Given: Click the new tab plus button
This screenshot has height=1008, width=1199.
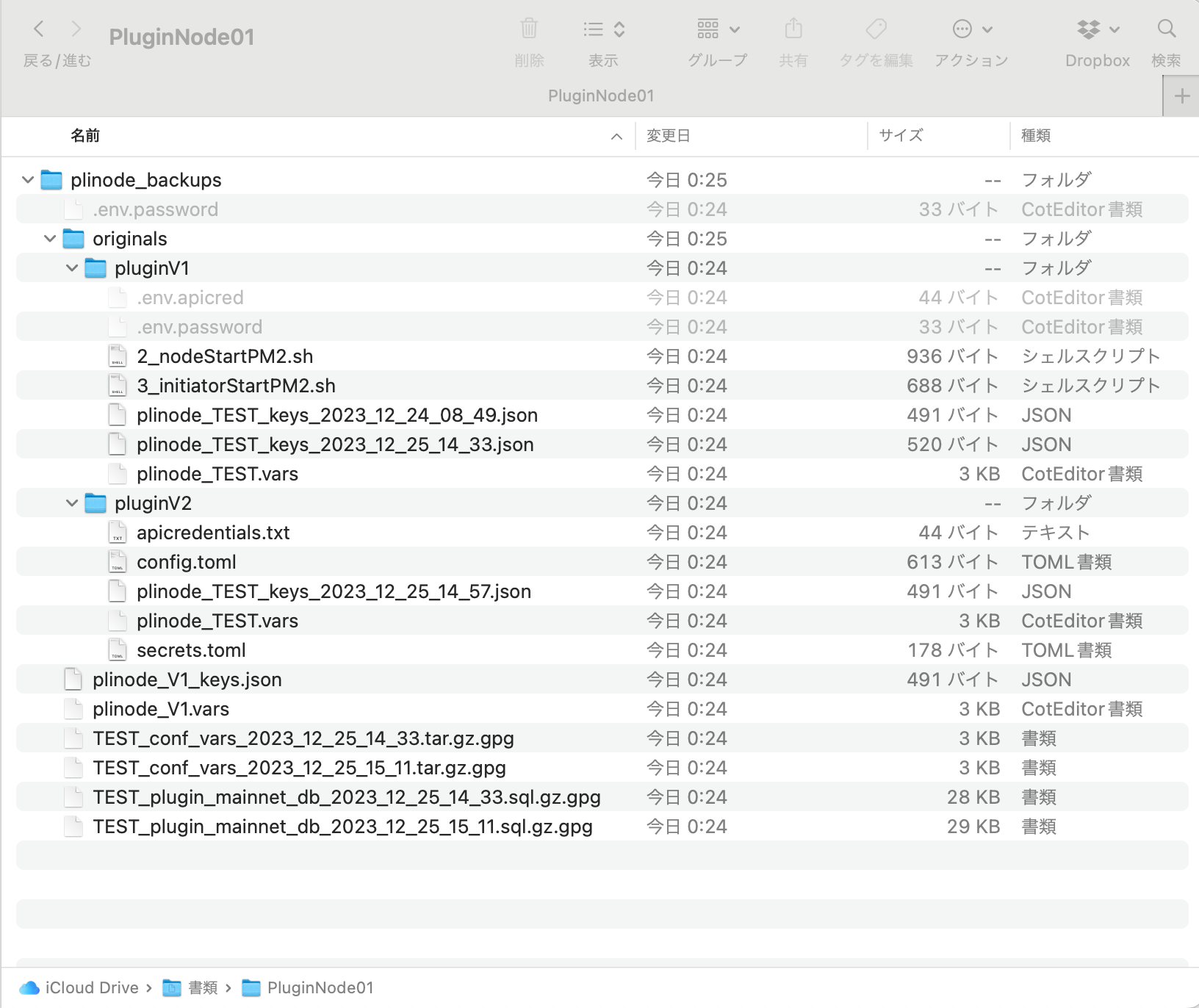Looking at the screenshot, I should (x=1181, y=95).
